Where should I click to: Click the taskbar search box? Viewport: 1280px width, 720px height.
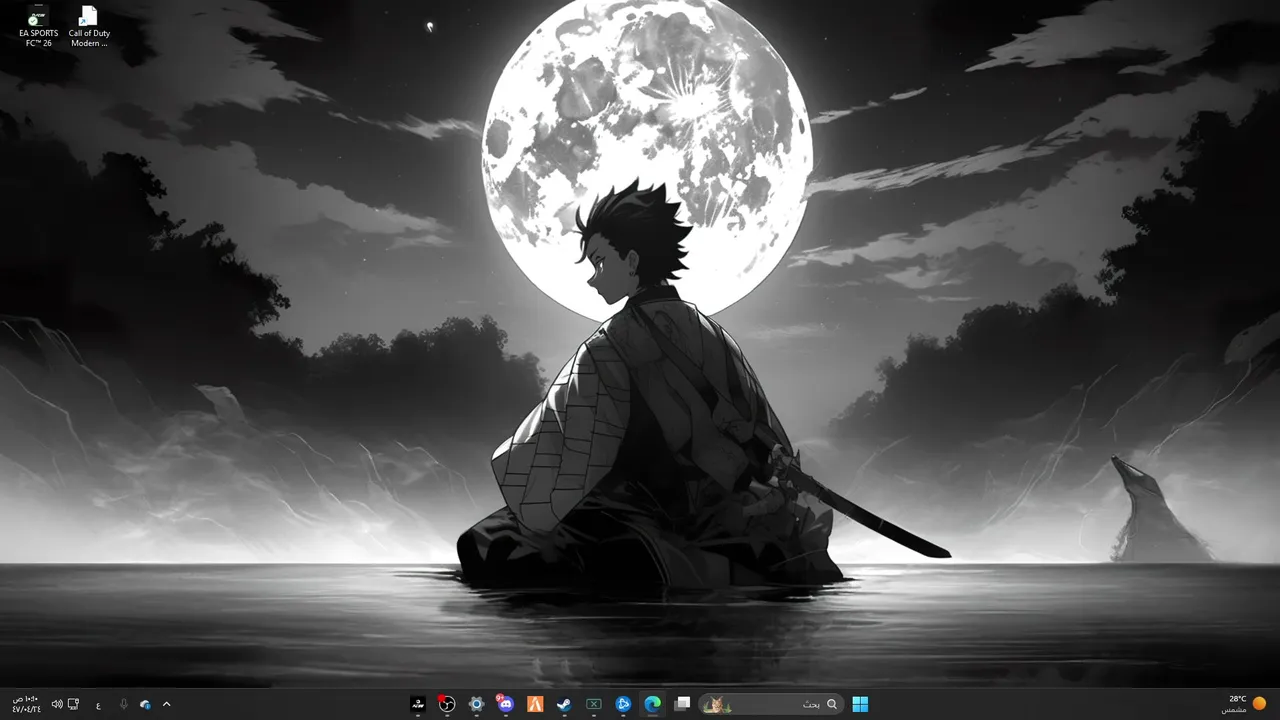(771, 704)
